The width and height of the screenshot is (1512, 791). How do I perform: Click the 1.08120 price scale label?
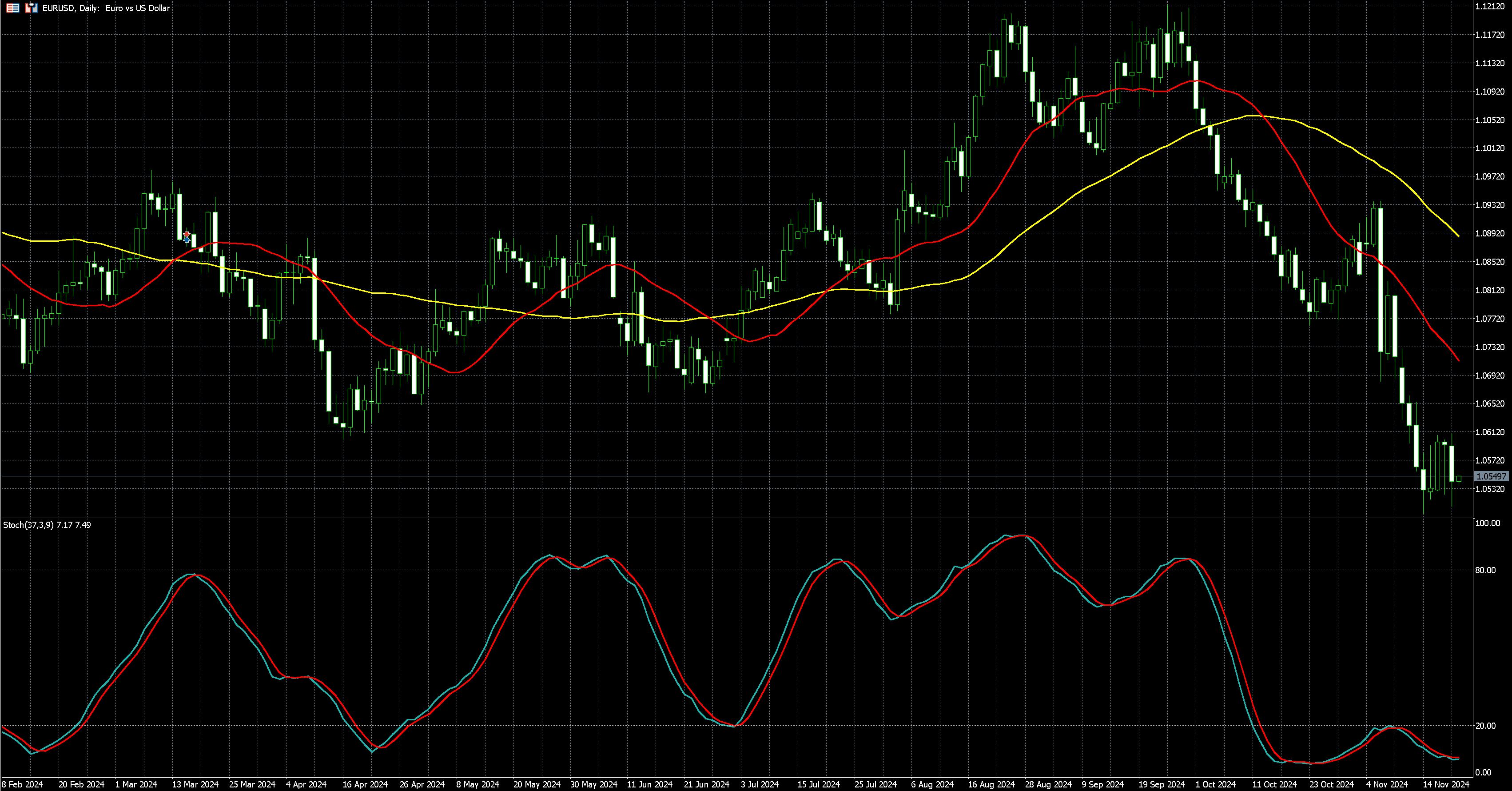point(1490,290)
